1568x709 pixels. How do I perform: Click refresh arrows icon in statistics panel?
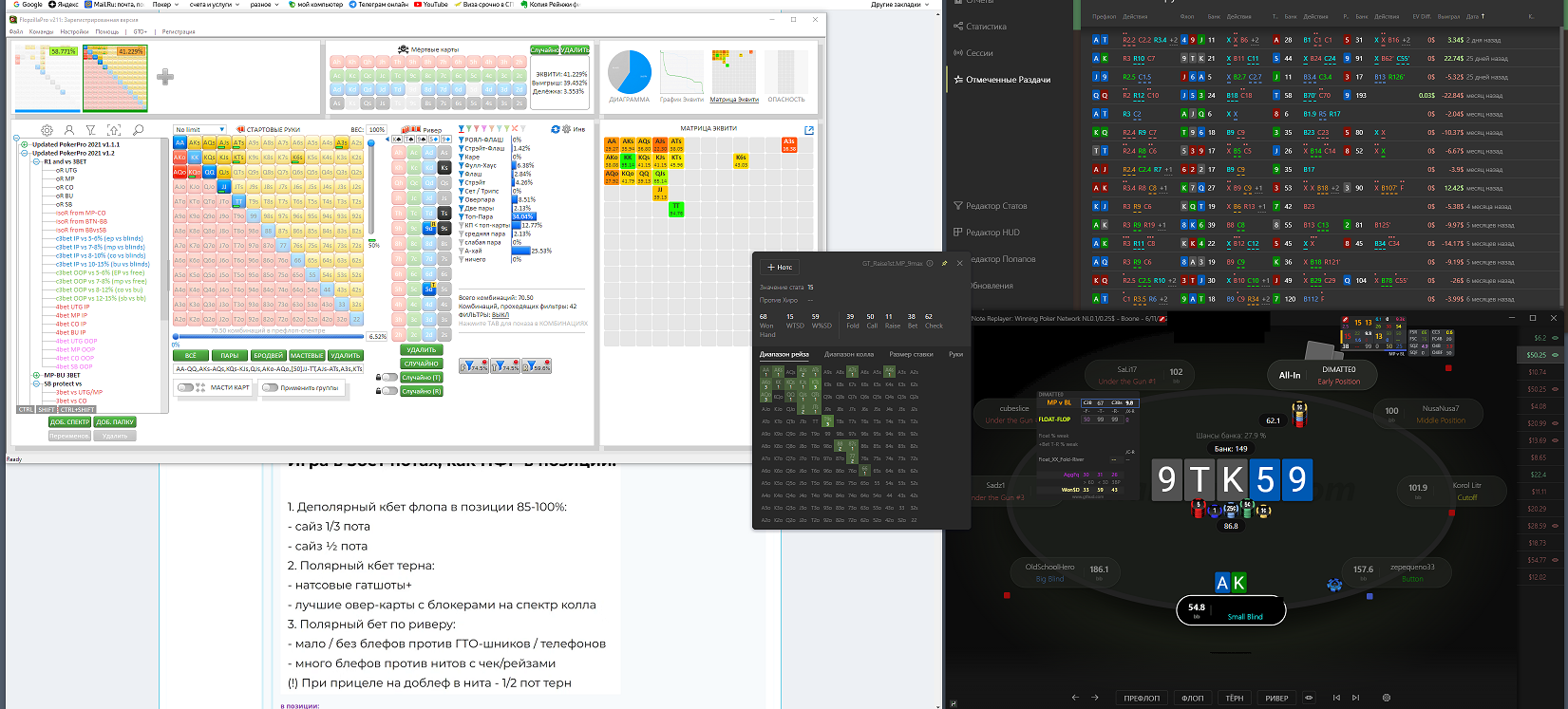[x=556, y=129]
